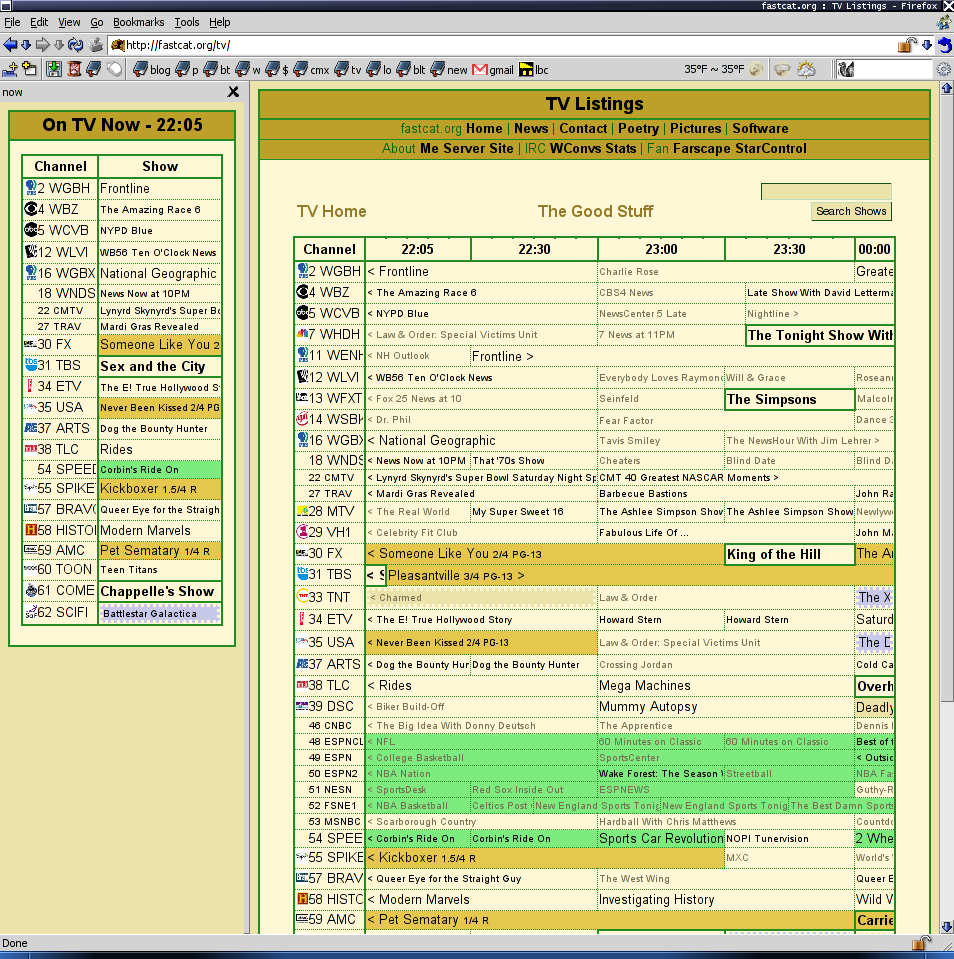Open the 'tv' bookmark in the toolbar
954x959 pixels.
point(348,70)
